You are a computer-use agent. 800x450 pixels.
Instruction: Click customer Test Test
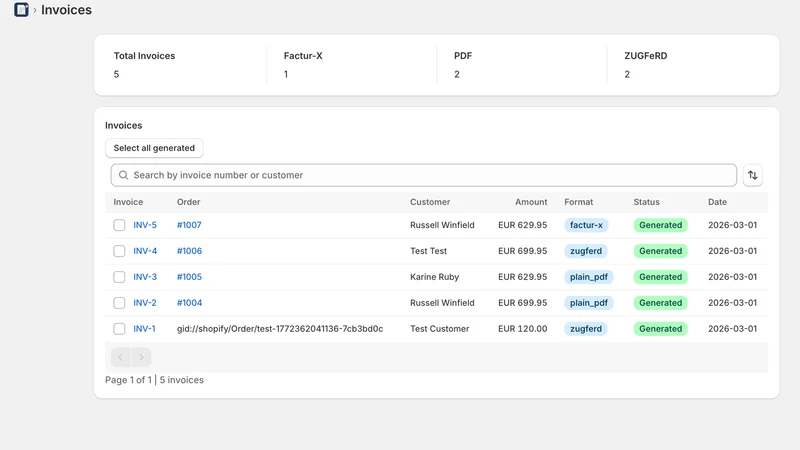pyautogui.click(x=429, y=251)
